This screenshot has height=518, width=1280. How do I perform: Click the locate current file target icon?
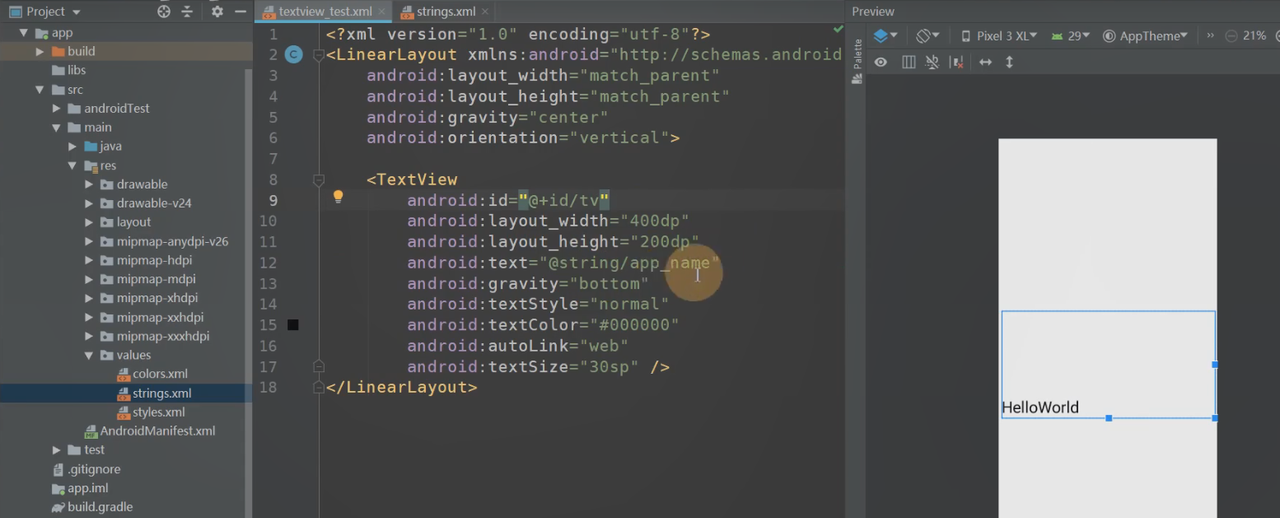[x=164, y=12]
